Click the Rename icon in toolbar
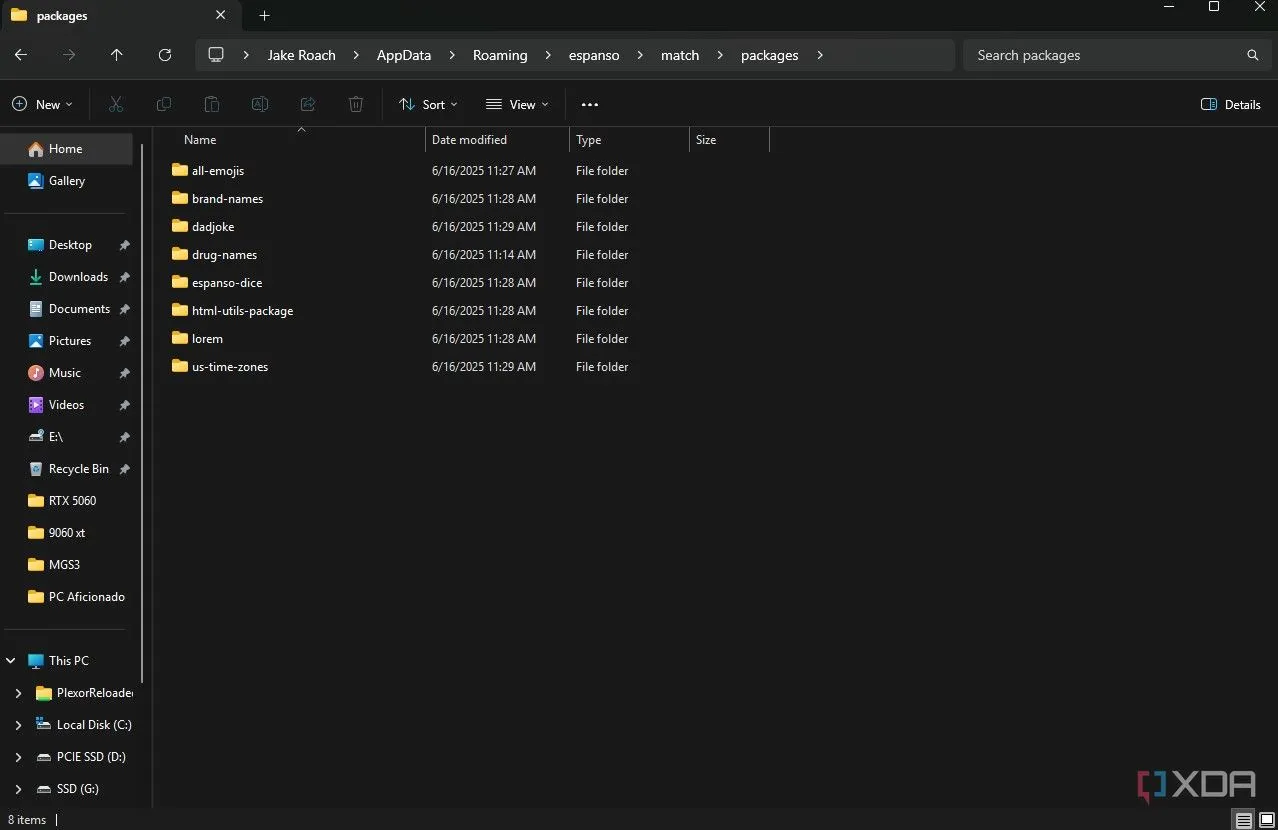Viewport: 1278px width, 830px height. [x=260, y=104]
